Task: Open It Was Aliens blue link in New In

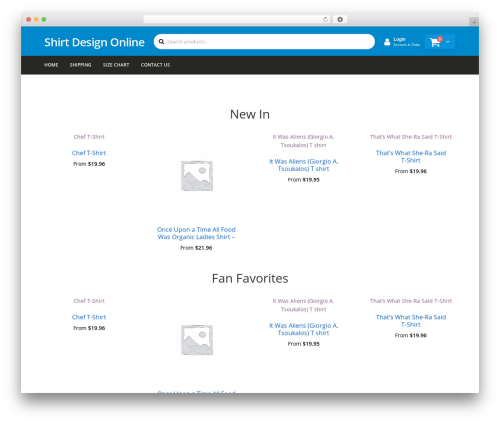Action: click(304, 165)
